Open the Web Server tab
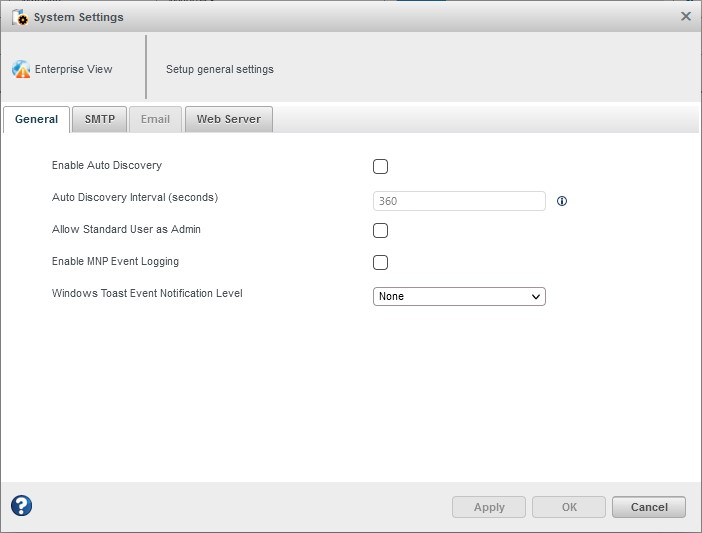Viewport: 702px width, 533px height. pos(228,120)
